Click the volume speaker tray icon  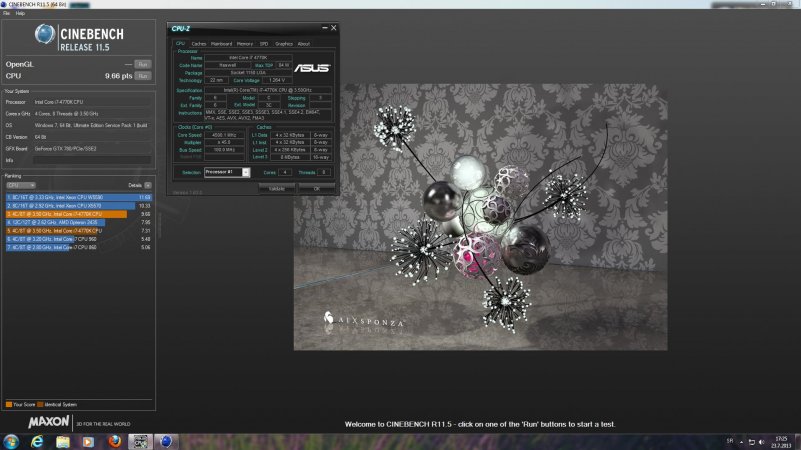pos(761,442)
